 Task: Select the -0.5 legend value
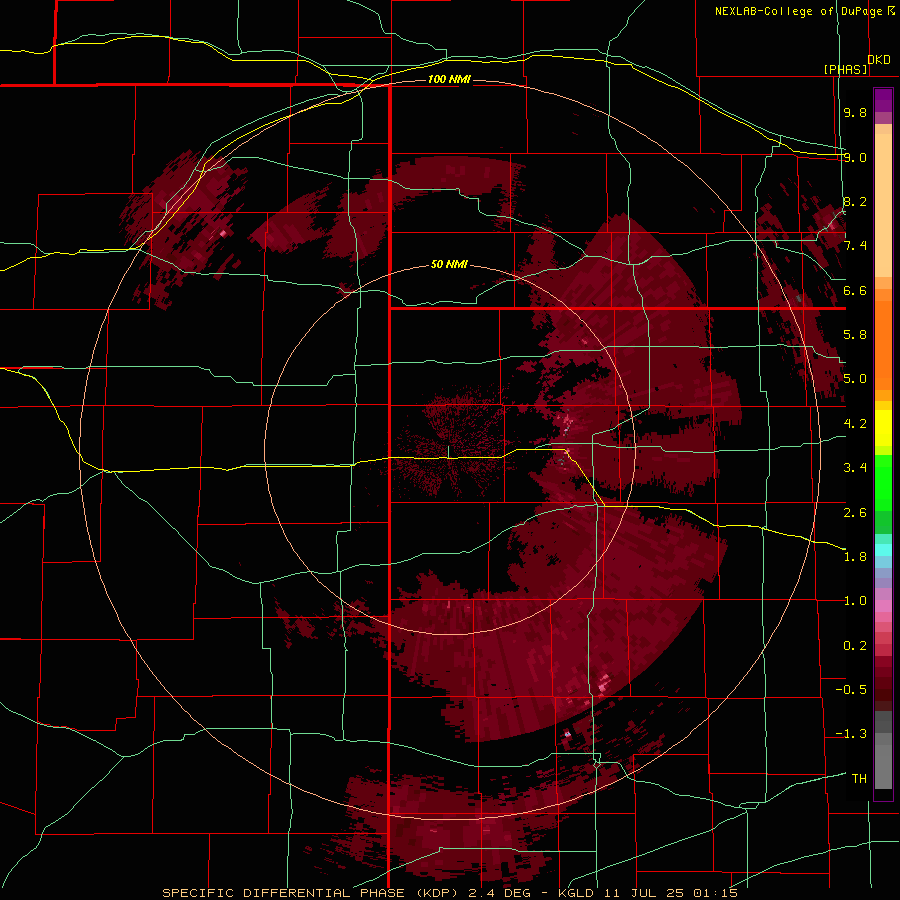click(851, 690)
